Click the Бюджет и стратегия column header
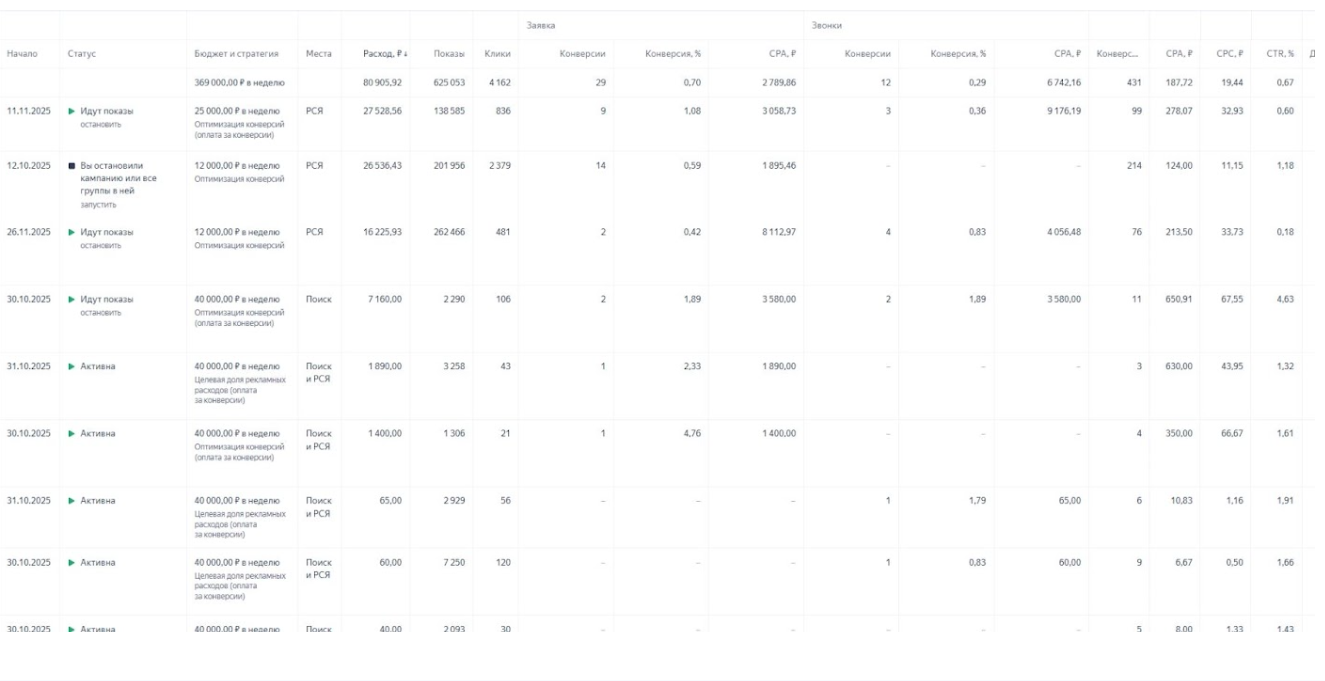 (236, 54)
